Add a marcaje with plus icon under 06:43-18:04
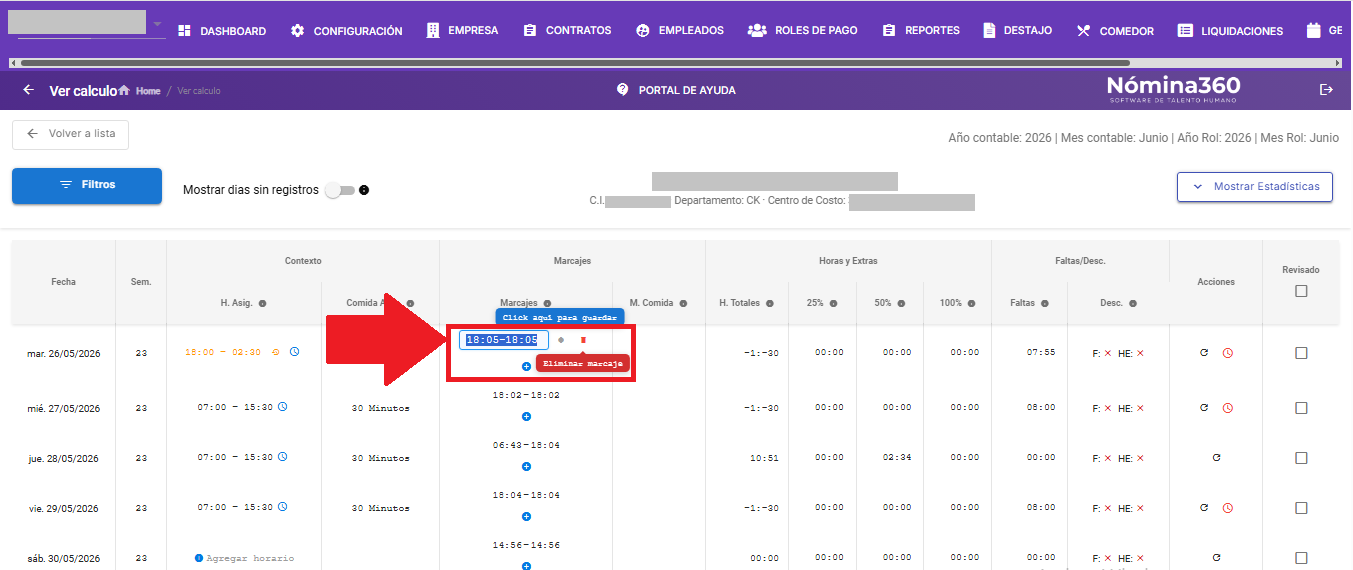The width and height of the screenshot is (1353, 570). tap(526, 467)
